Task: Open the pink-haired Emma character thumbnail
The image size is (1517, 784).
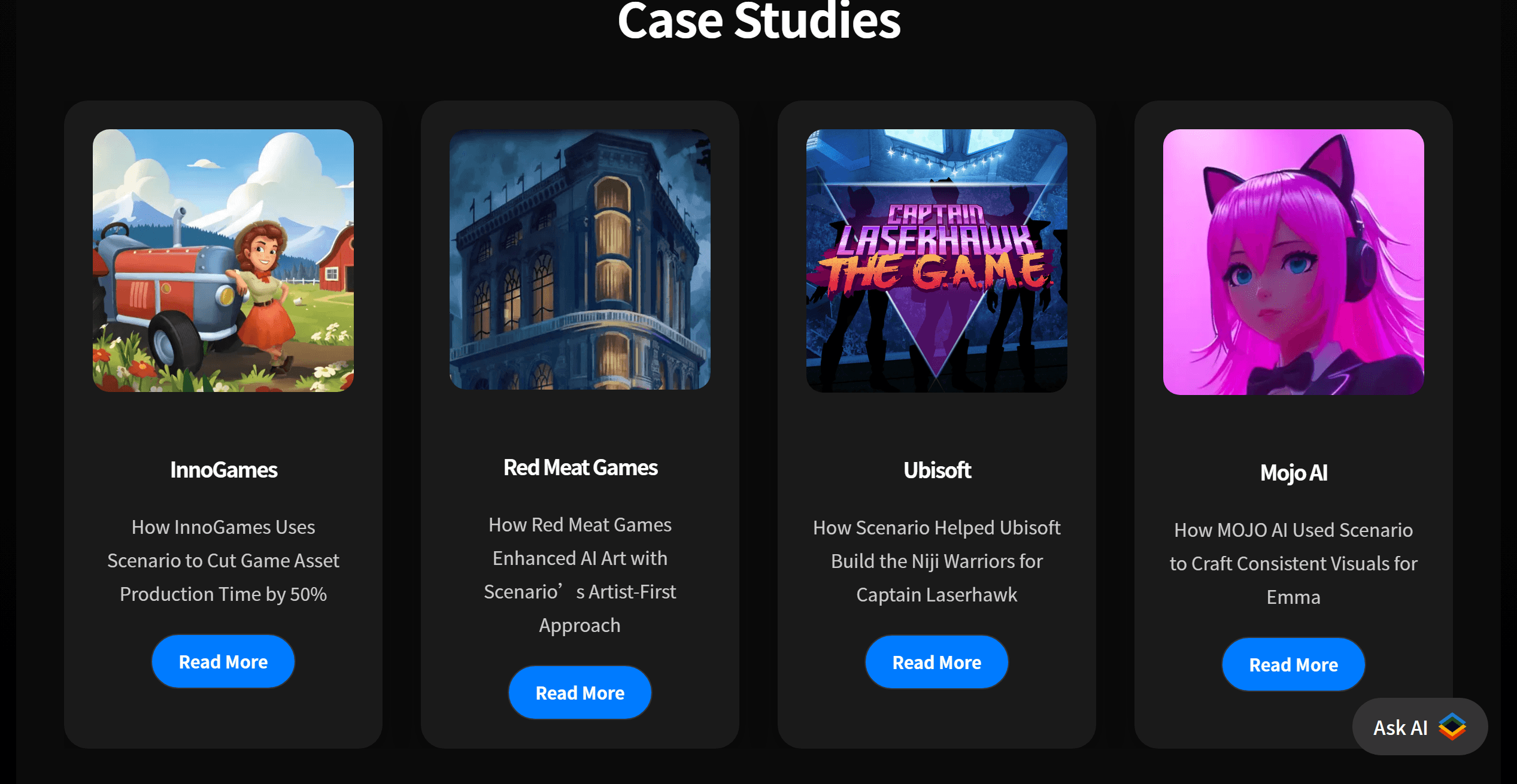Action: [1293, 262]
